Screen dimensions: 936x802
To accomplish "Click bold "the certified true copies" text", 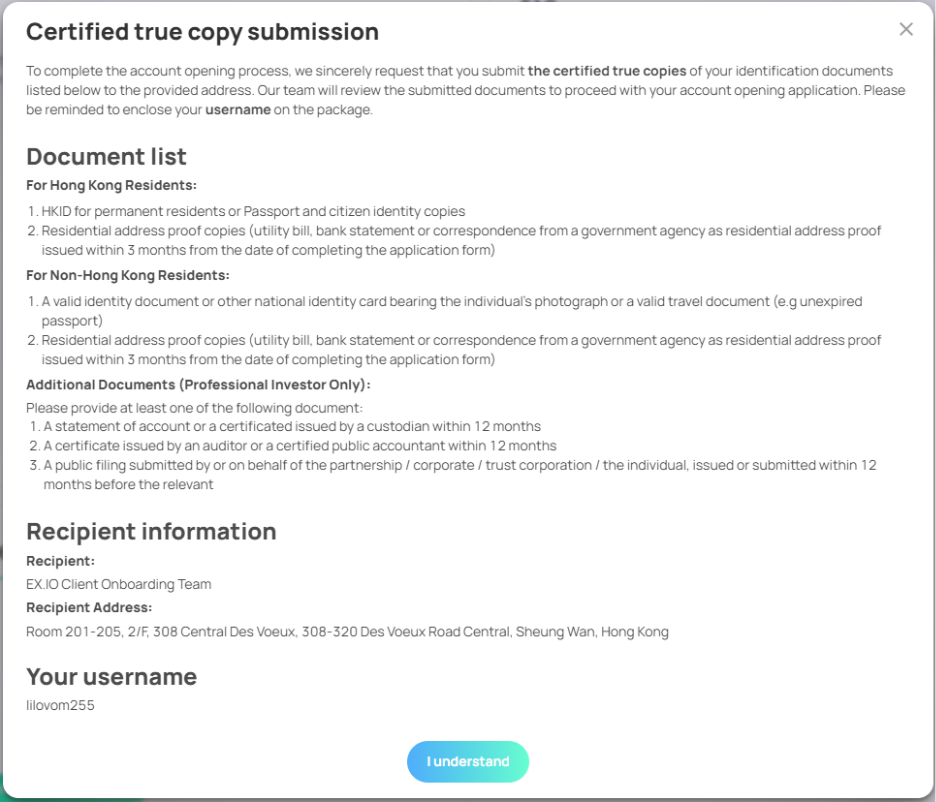I will point(607,71).
